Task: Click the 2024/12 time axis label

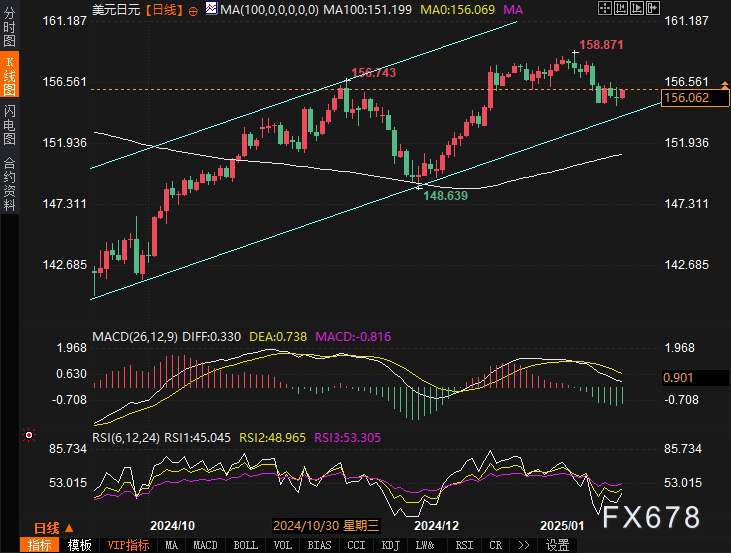Action: coord(436,526)
